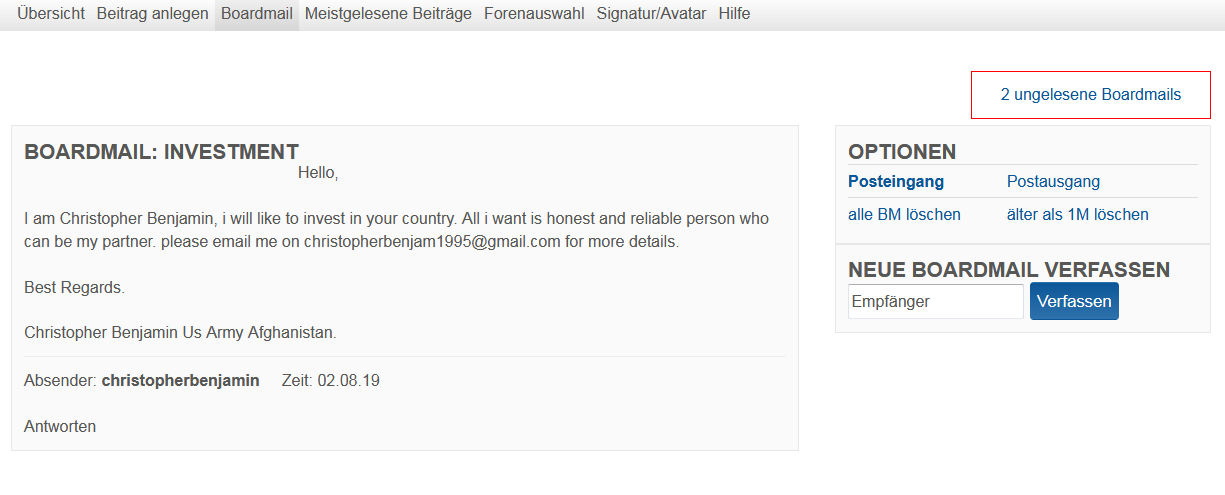Focus the Empfänger input field
The width and height of the screenshot is (1225, 495).
coord(935,301)
